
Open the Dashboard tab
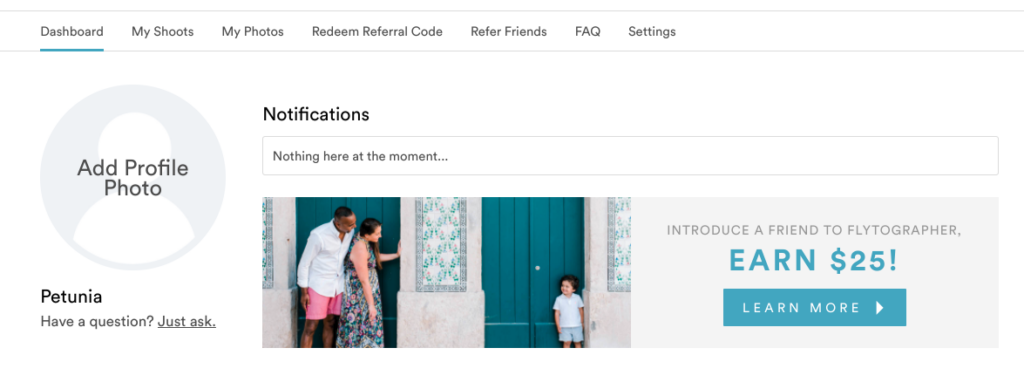[x=72, y=31]
